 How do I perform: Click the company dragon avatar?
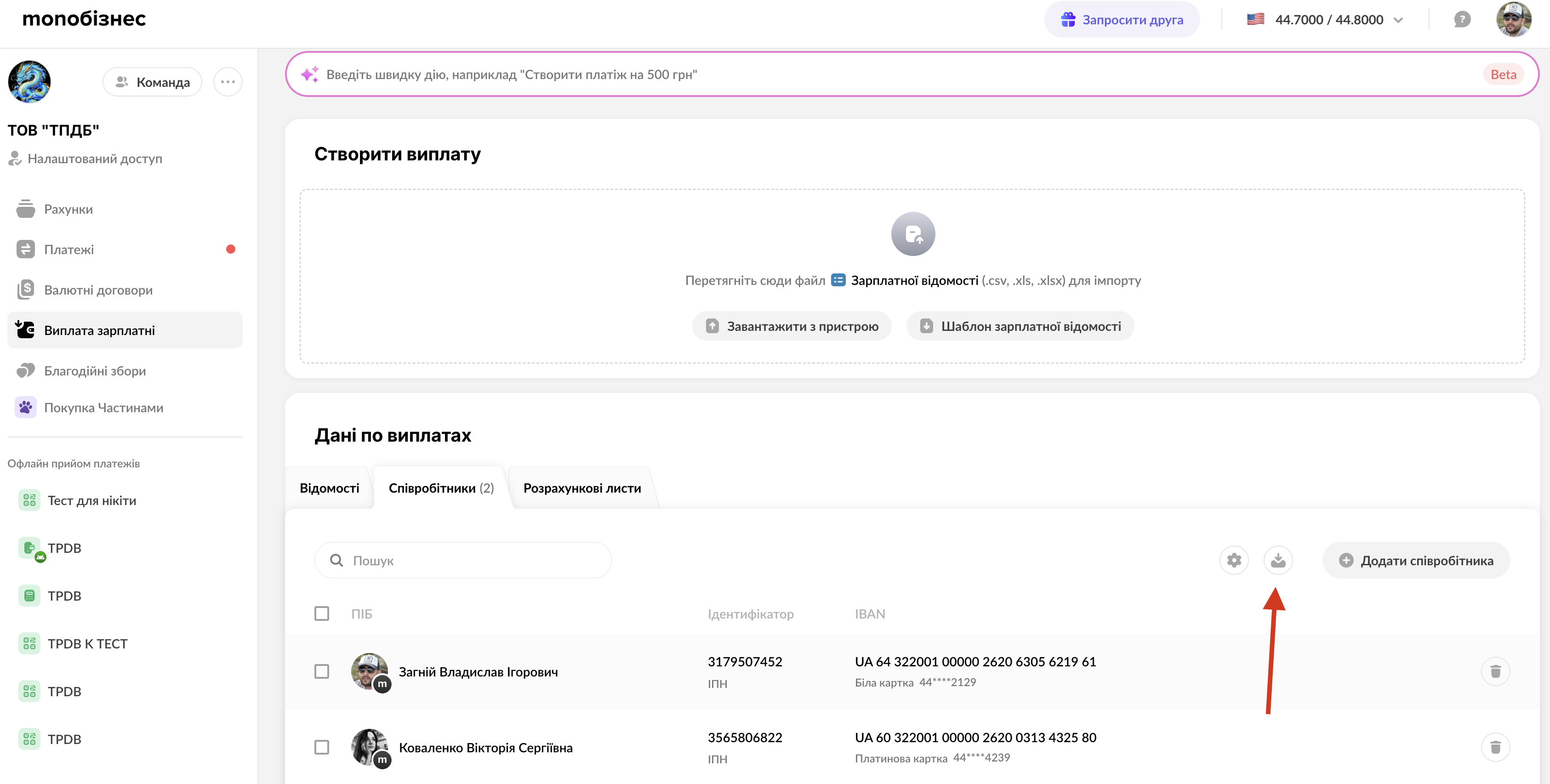tap(29, 81)
